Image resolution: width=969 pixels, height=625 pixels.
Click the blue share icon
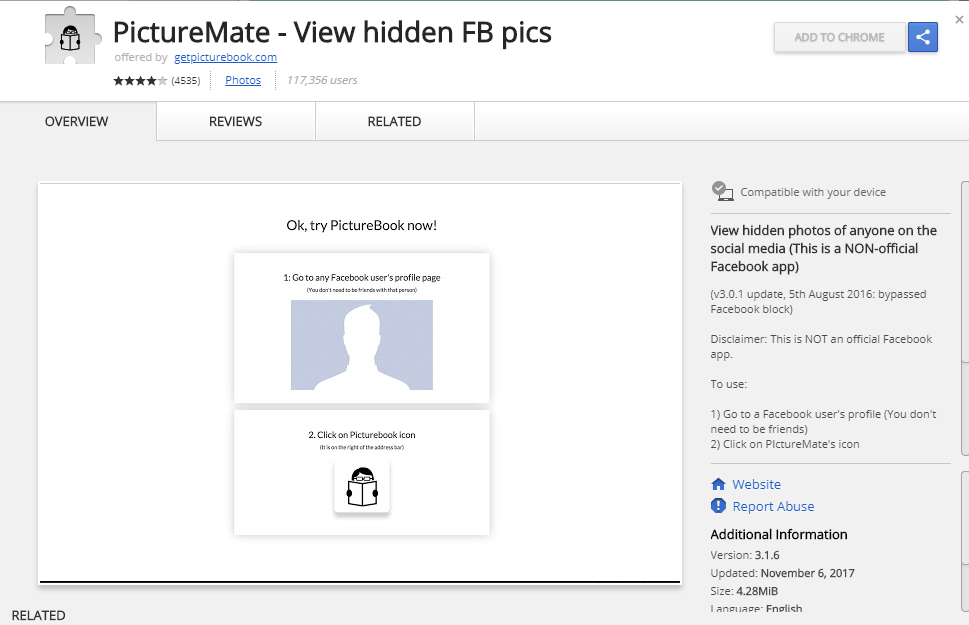[921, 37]
